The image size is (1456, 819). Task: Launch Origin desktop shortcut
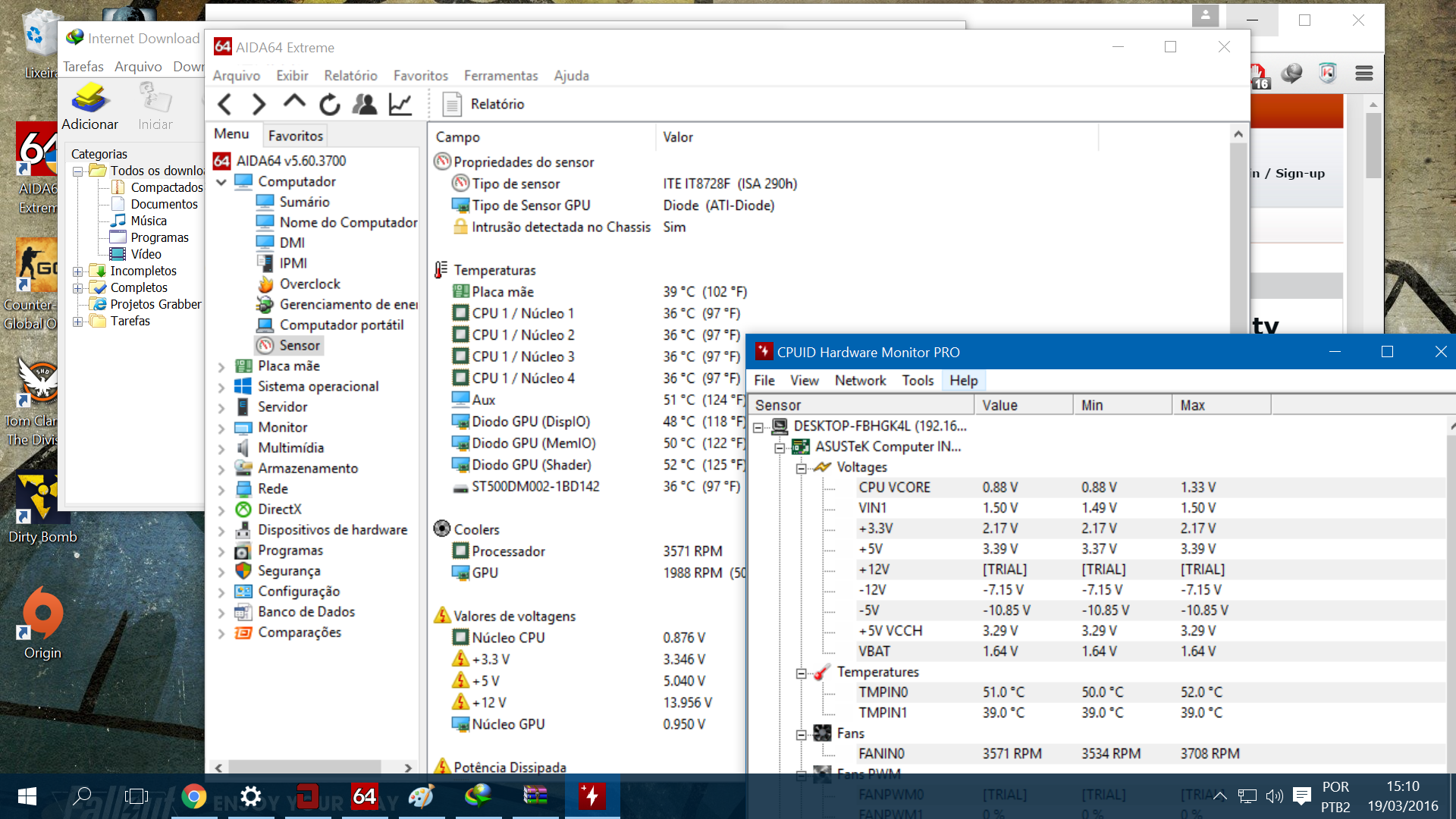point(42,623)
